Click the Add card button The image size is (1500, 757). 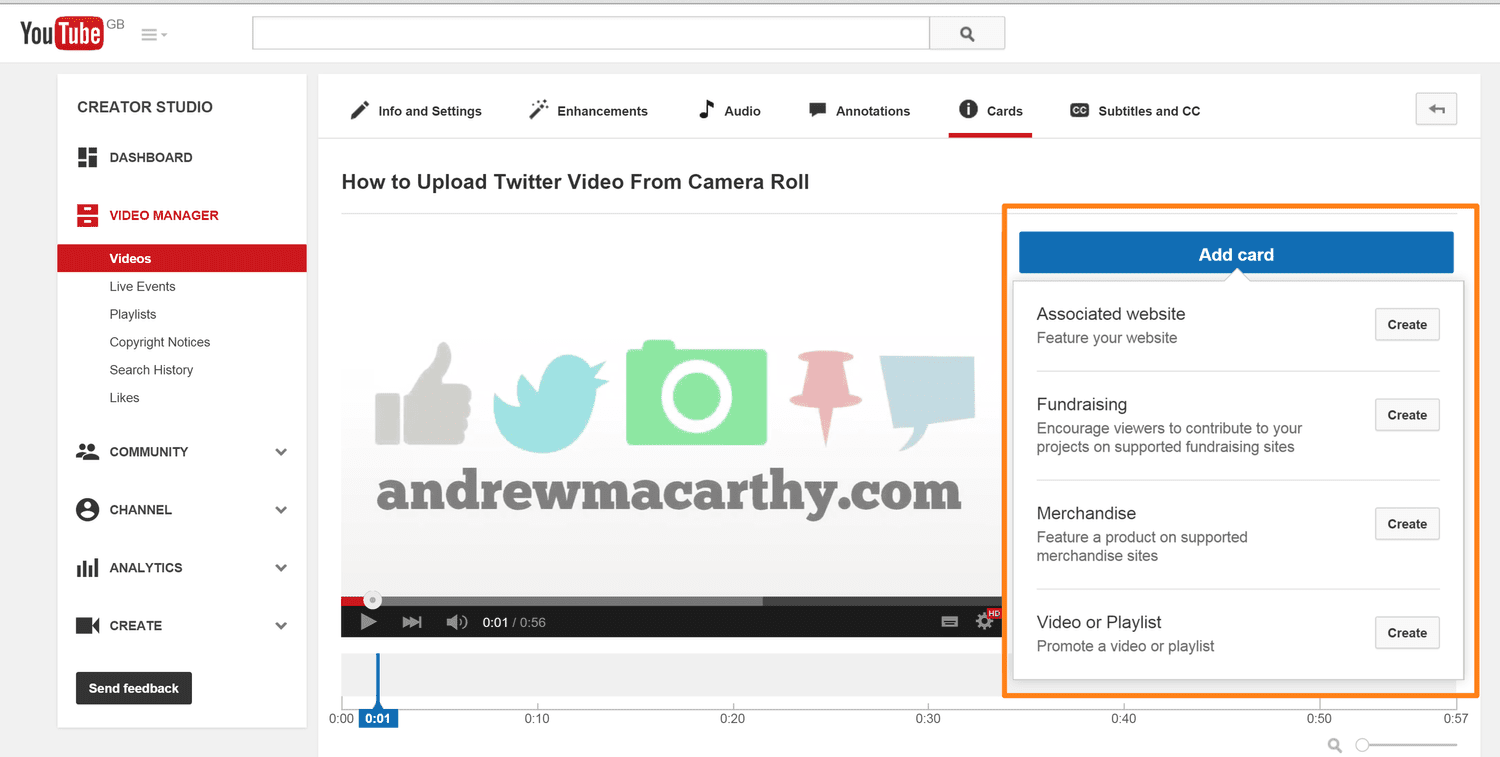click(1236, 253)
